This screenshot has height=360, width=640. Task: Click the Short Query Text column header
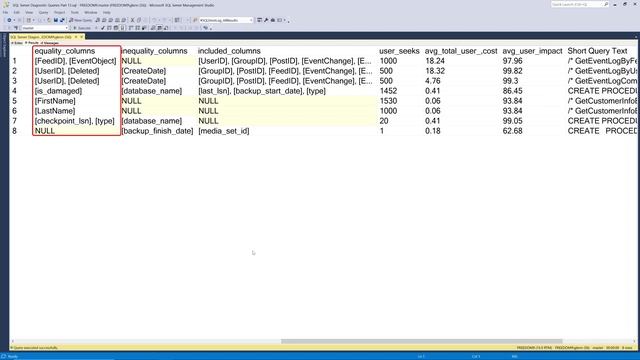point(597,51)
